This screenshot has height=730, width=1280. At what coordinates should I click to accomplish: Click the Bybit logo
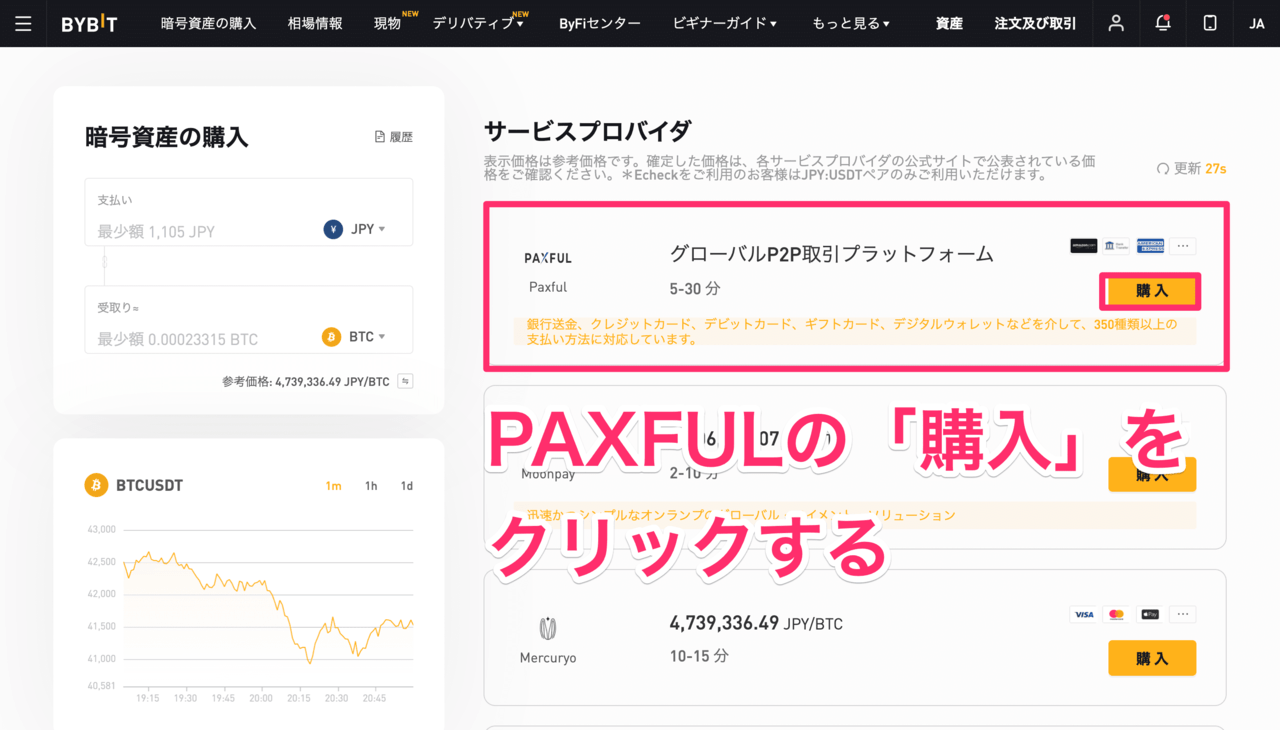click(x=88, y=23)
